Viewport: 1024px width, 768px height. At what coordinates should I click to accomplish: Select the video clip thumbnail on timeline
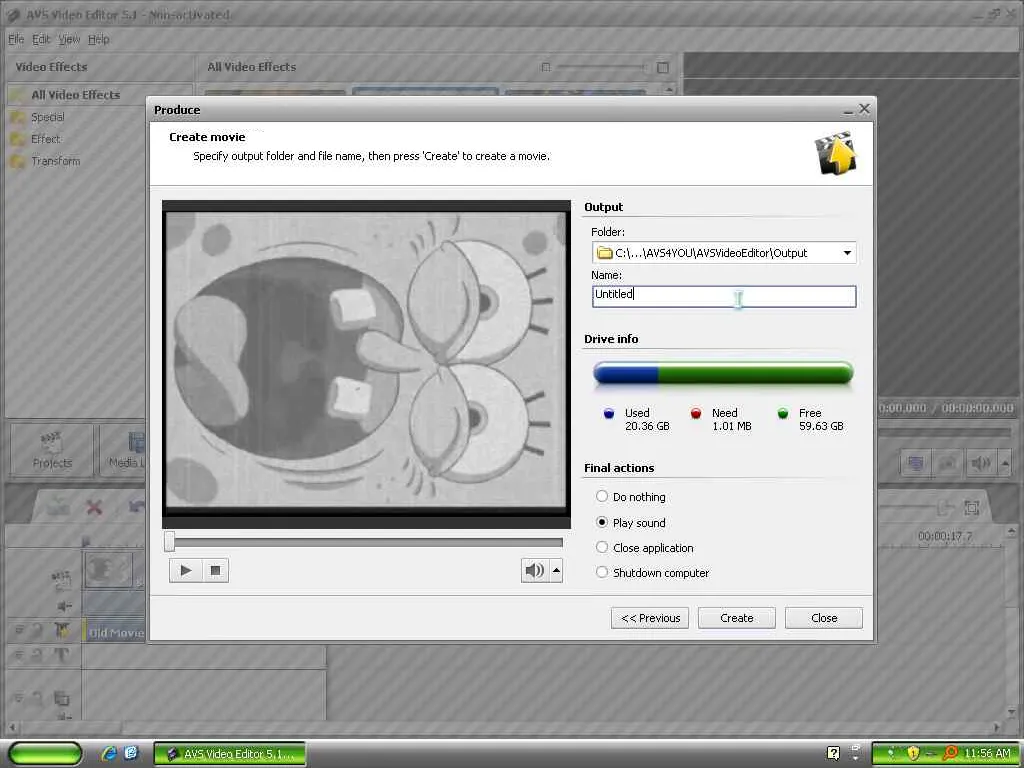tap(108, 569)
